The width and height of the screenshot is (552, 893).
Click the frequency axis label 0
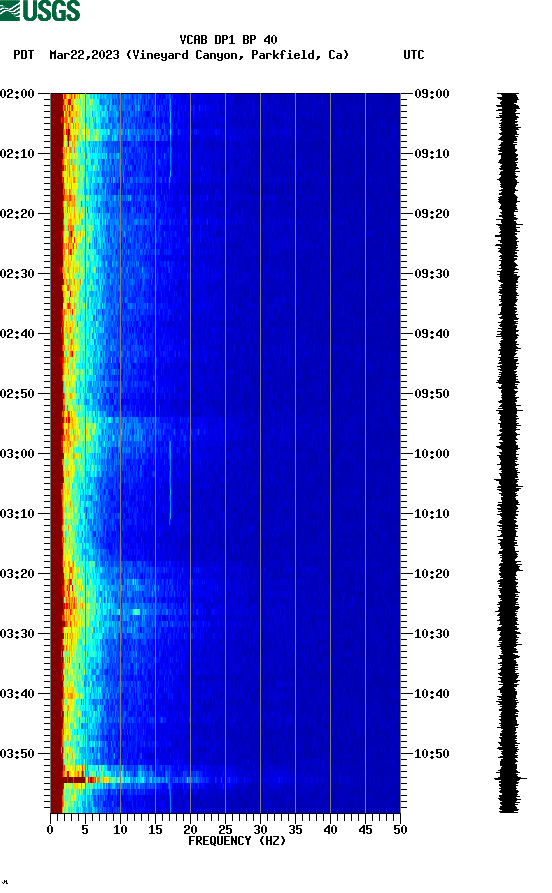tap(50, 830)
